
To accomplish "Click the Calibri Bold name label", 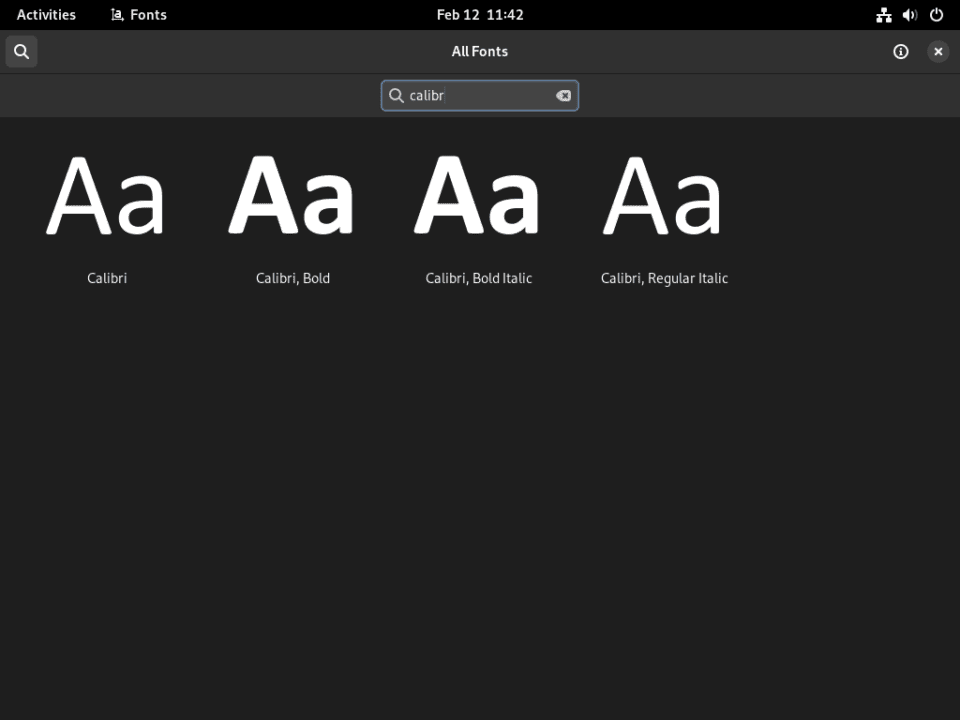I will tap(292, 278).
